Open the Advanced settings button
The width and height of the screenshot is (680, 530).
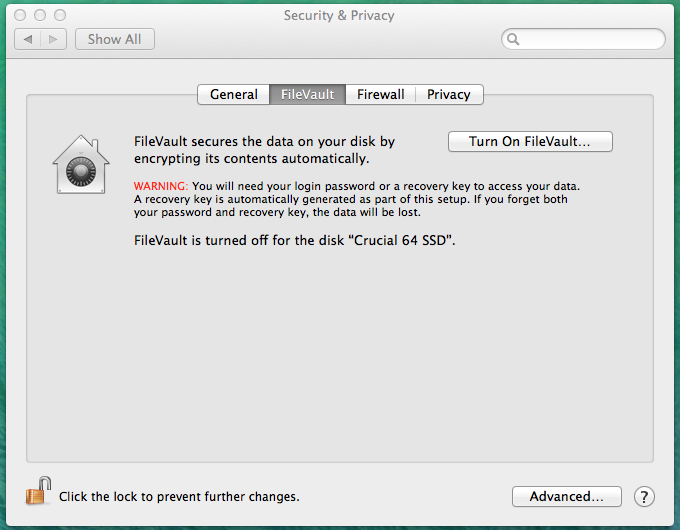click(x=566, y=496)
